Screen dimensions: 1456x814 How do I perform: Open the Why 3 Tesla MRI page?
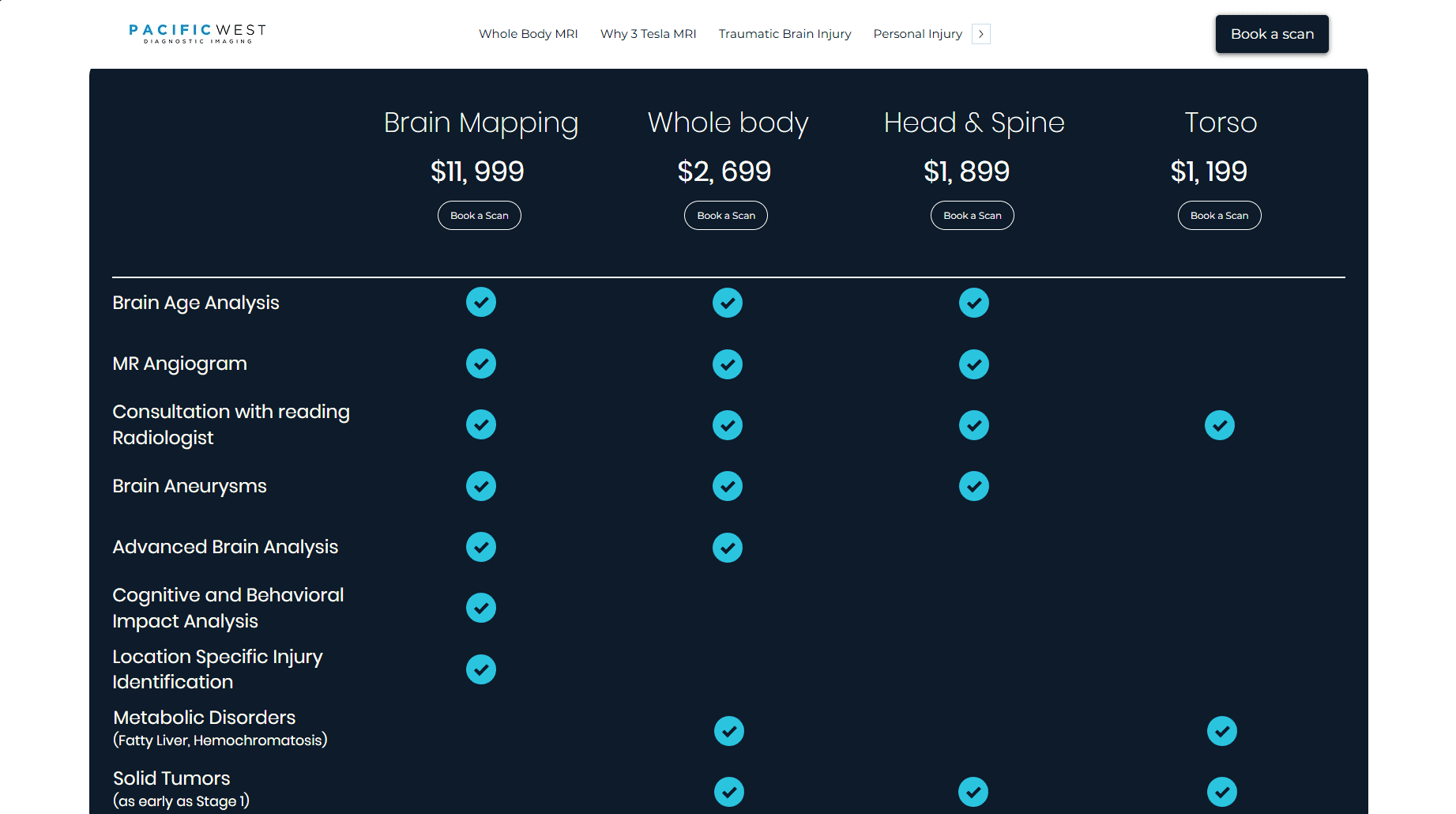pyautogui.click(x=648, y=34)
